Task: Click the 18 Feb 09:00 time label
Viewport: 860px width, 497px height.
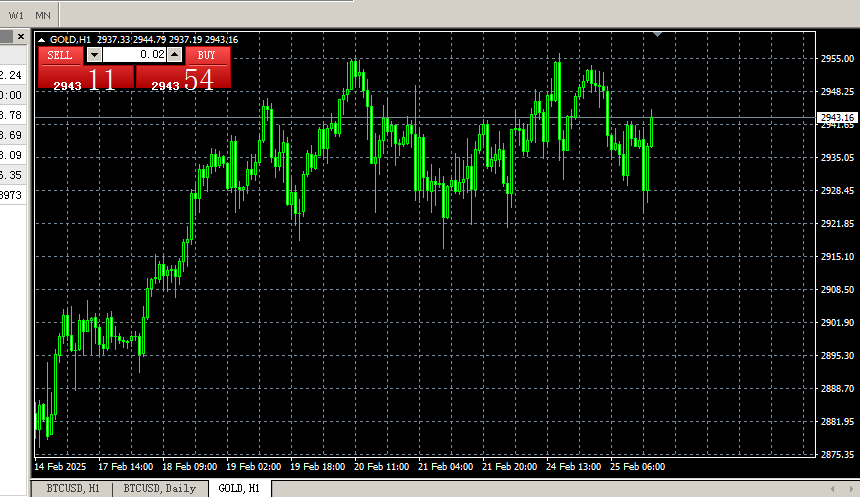Action: tap(190, 467)
